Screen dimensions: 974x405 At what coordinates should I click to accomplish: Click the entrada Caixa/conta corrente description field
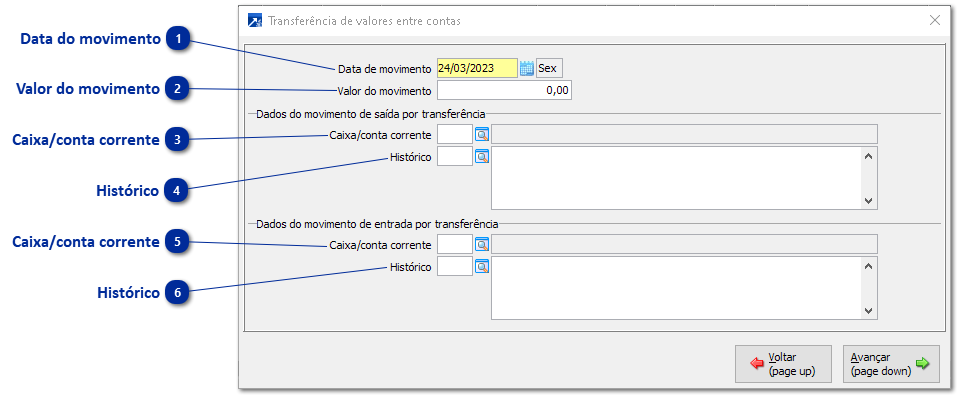(685, 244)
